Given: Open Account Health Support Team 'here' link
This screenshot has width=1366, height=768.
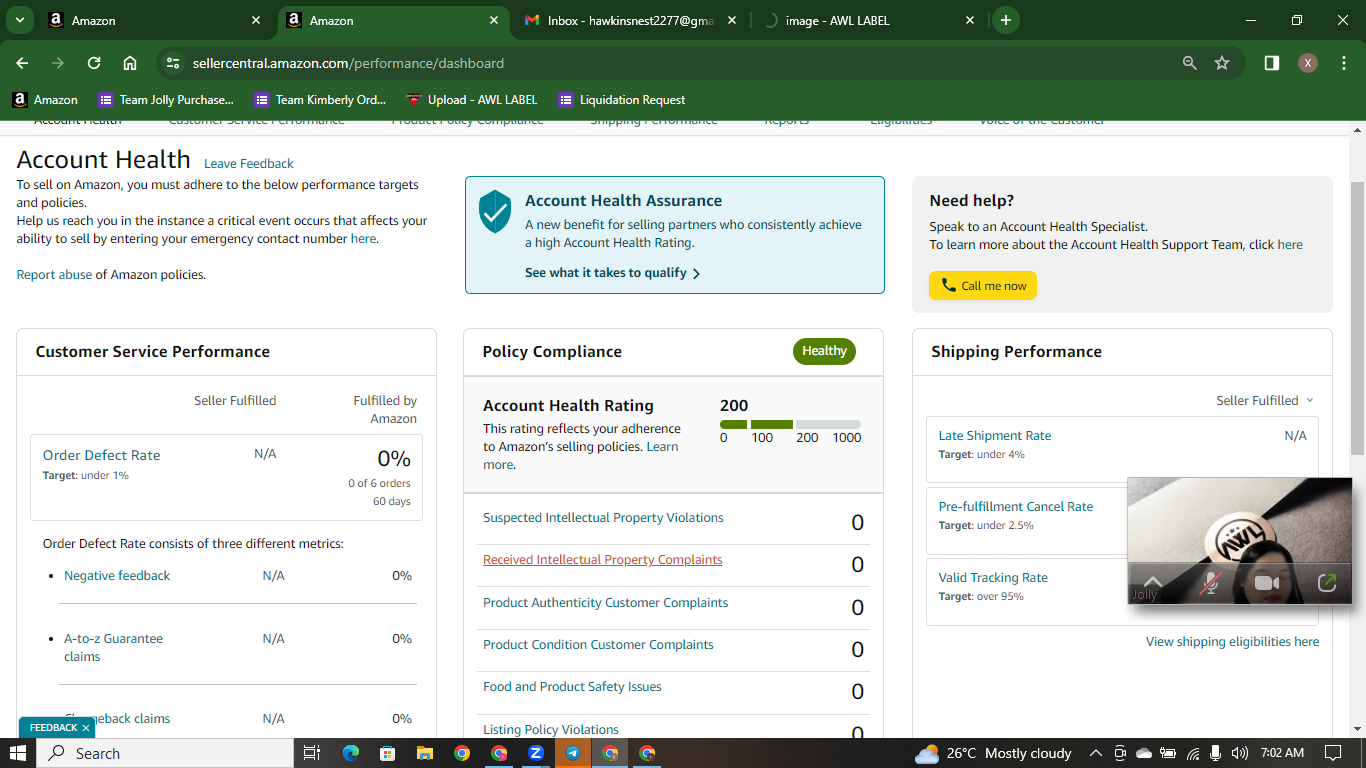Looking at the screenshot, I should coord(1290,245).
